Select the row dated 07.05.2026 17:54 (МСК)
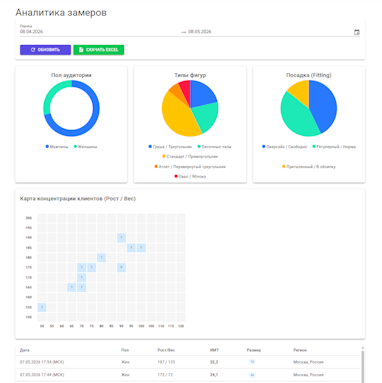The height and width of the screenshot is (383, 382). pos(188,362)
